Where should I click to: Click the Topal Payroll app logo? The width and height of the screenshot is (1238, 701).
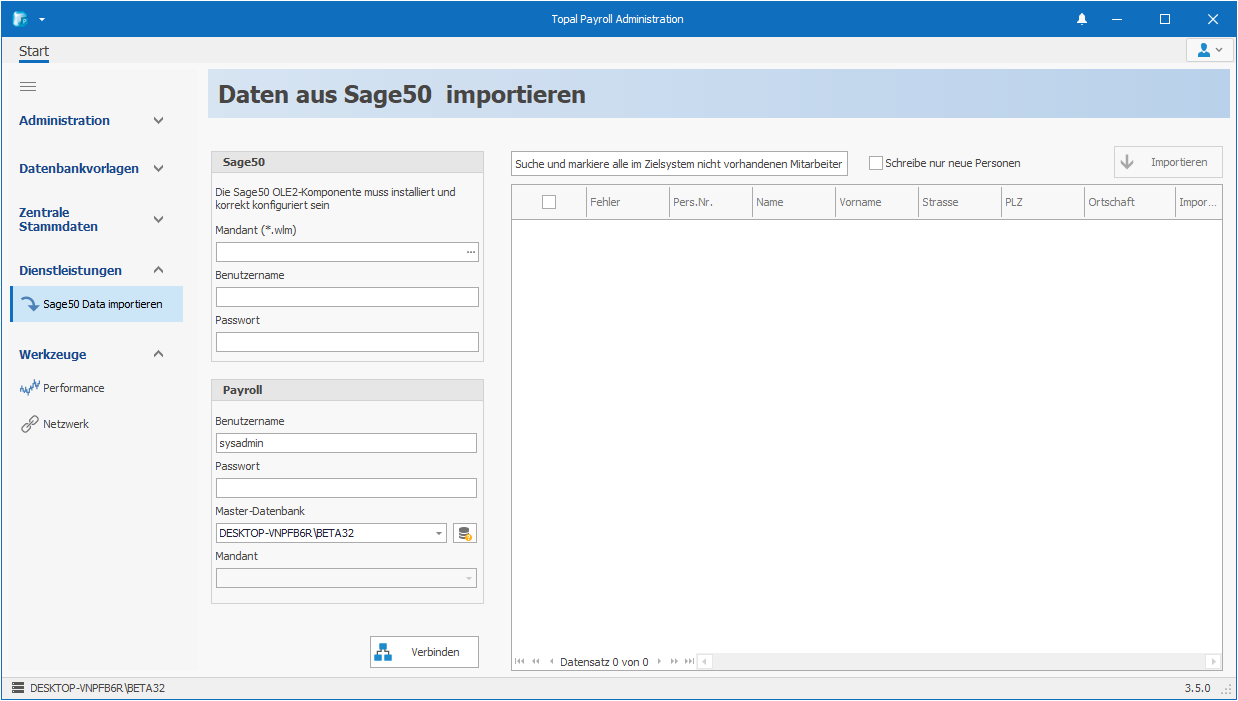20,19
